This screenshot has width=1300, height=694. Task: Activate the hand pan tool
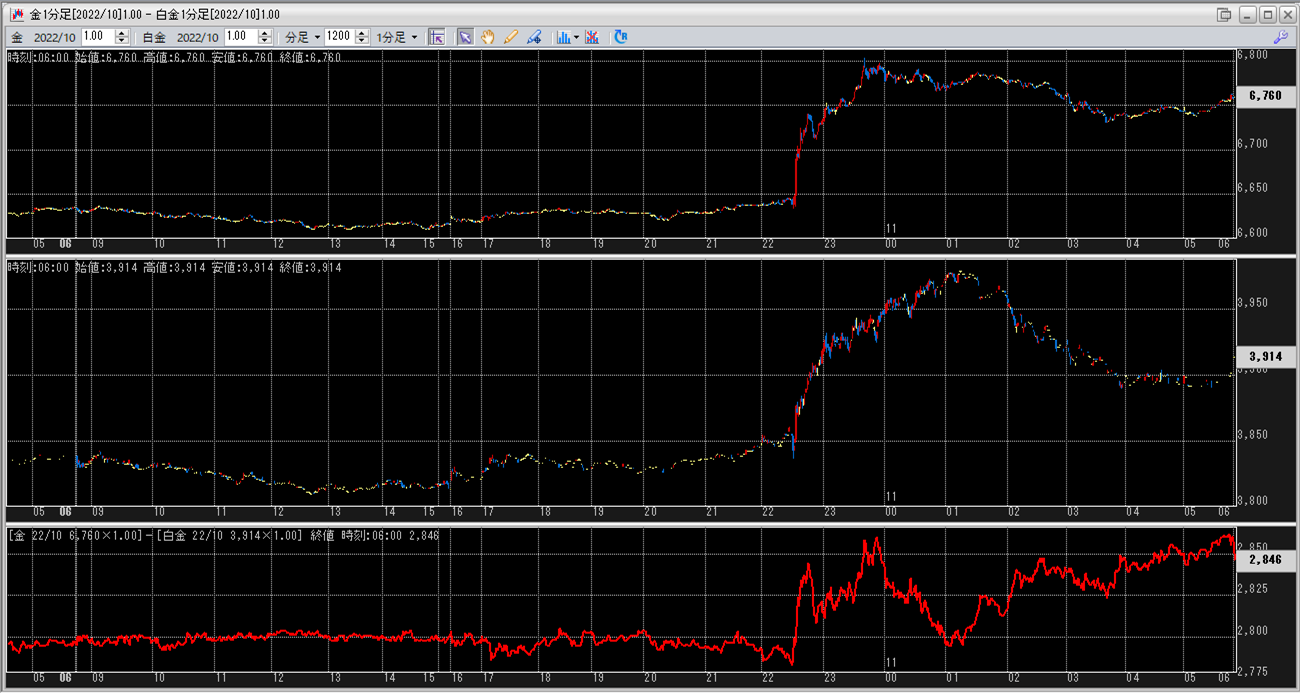(x=488, y=37)
